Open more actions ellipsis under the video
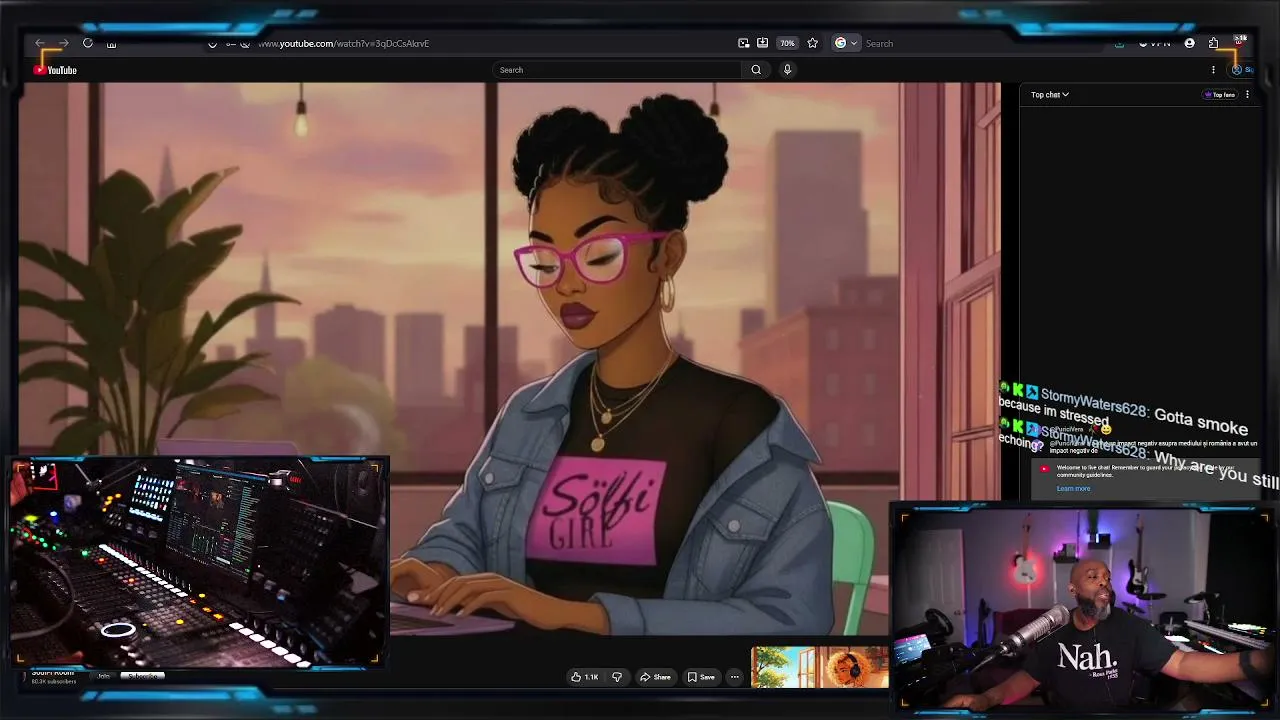 [734, 677]
